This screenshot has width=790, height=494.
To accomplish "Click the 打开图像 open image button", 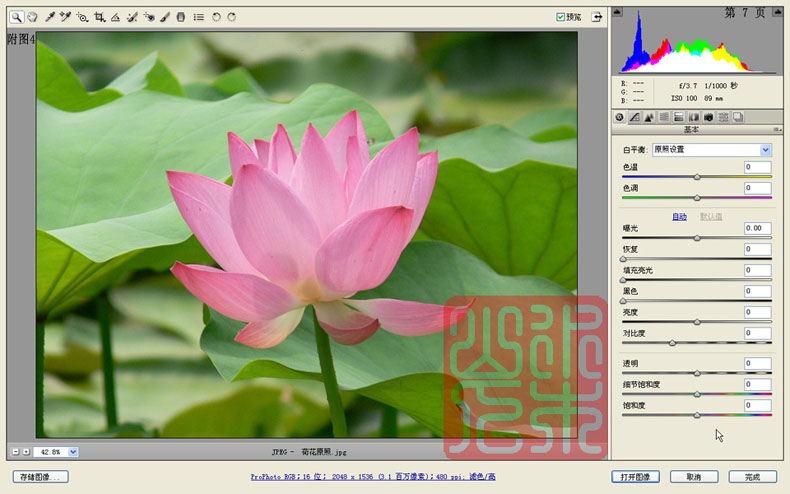I will click(635, 477).
